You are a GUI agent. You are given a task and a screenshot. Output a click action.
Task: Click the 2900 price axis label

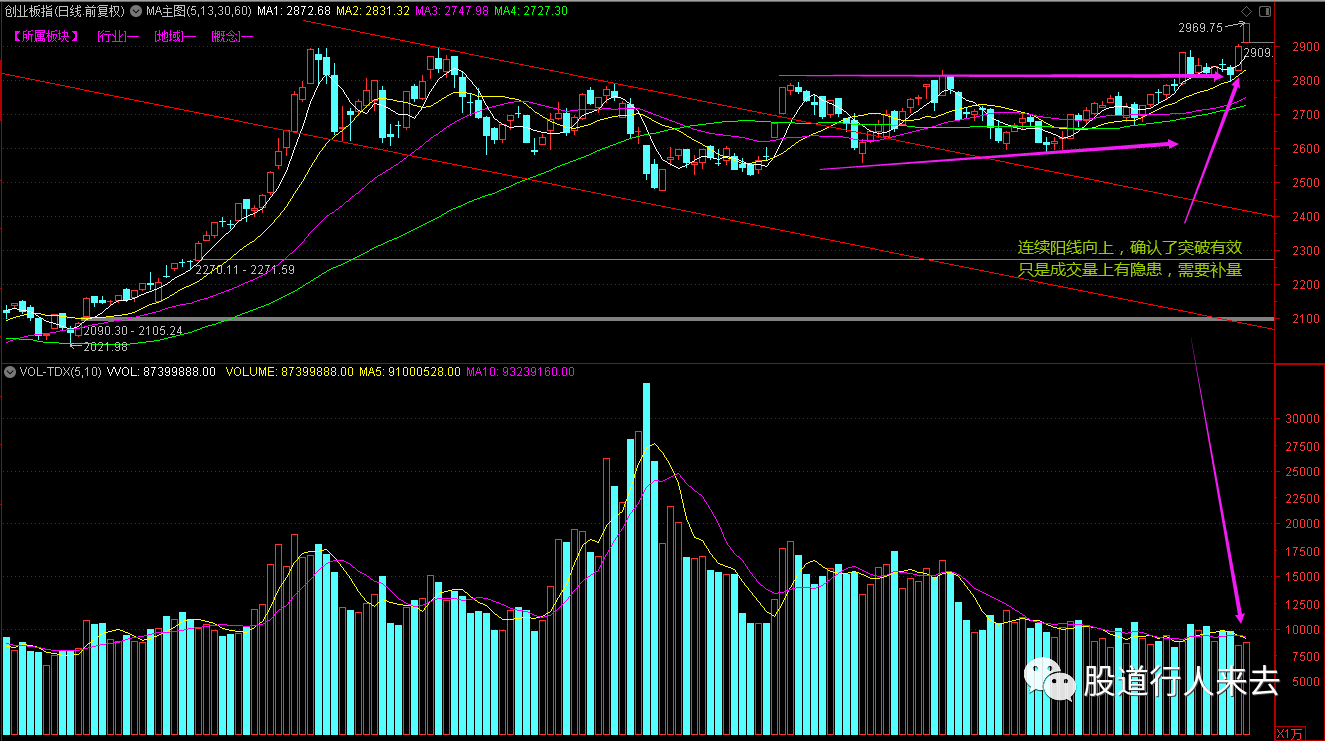click(1305, 47)
